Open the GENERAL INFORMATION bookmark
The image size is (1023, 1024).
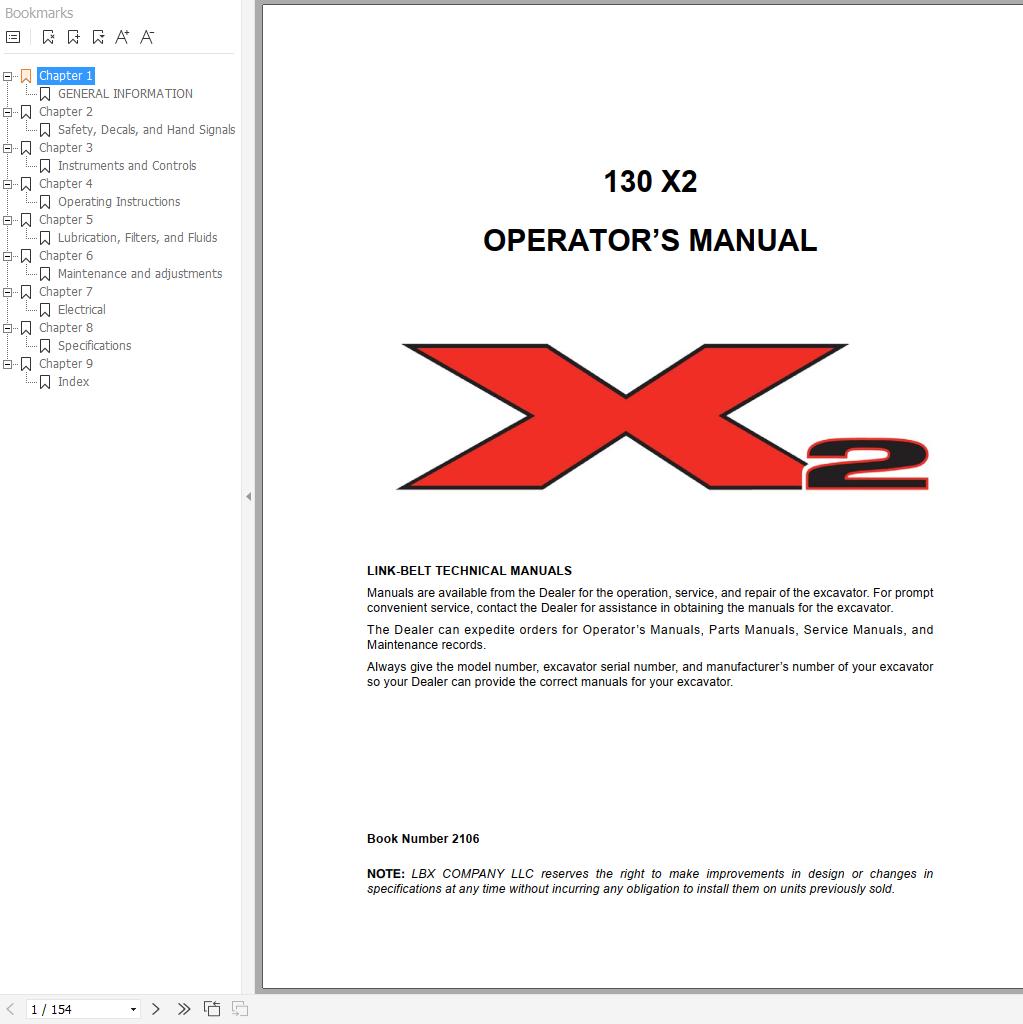tap(125, 94)
